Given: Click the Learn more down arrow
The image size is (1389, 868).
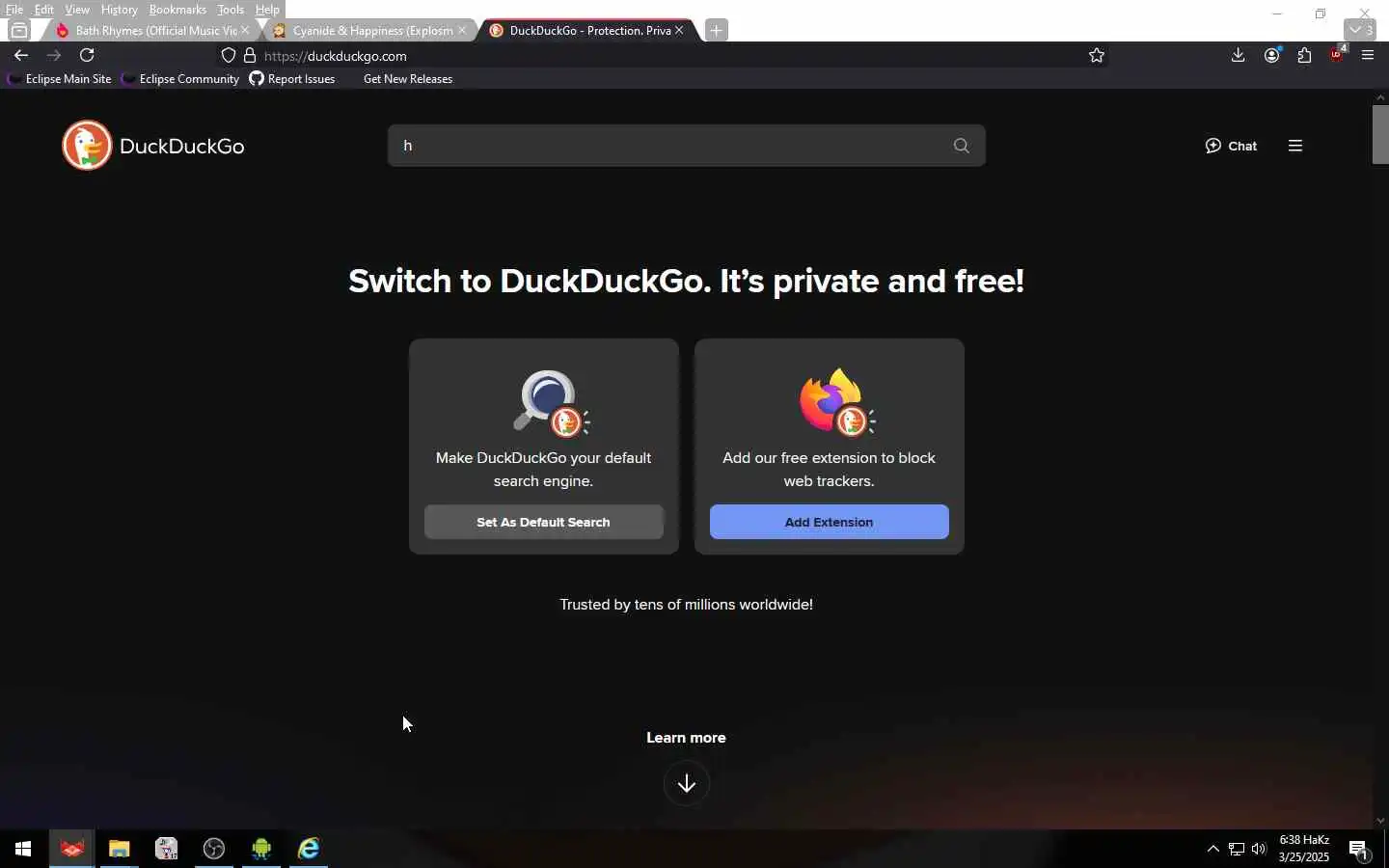Looking at the screenshot, I should [687, 783].
